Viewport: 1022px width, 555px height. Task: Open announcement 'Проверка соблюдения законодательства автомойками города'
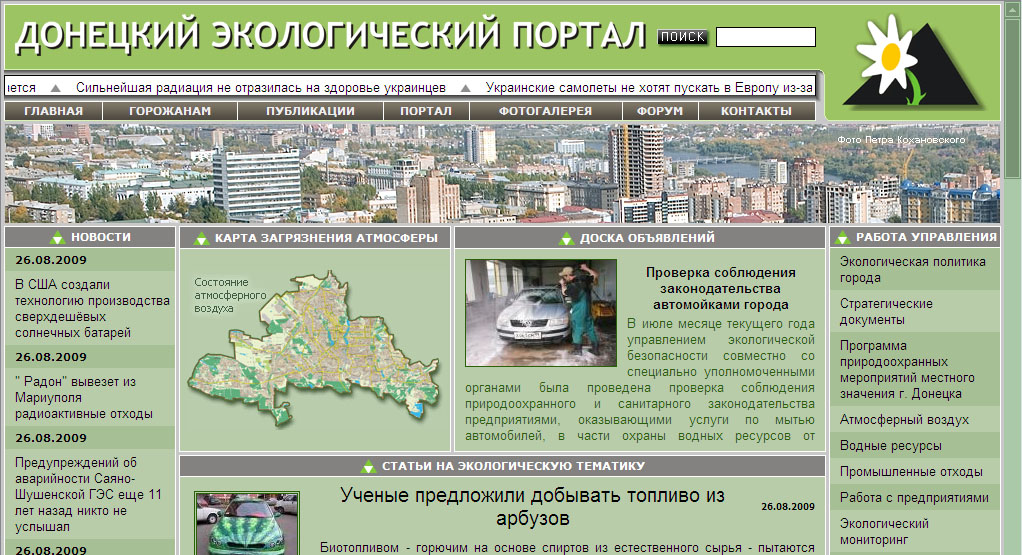pyautogui.click(x=721, y=289)
